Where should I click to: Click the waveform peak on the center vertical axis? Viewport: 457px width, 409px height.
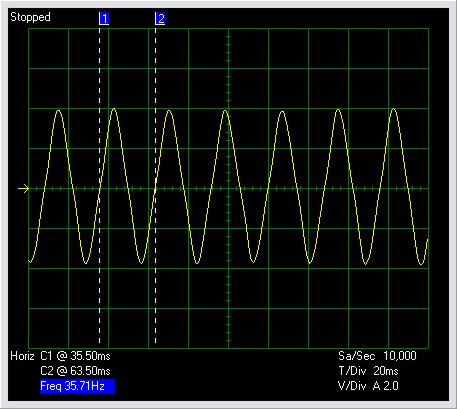click(226, 110)
